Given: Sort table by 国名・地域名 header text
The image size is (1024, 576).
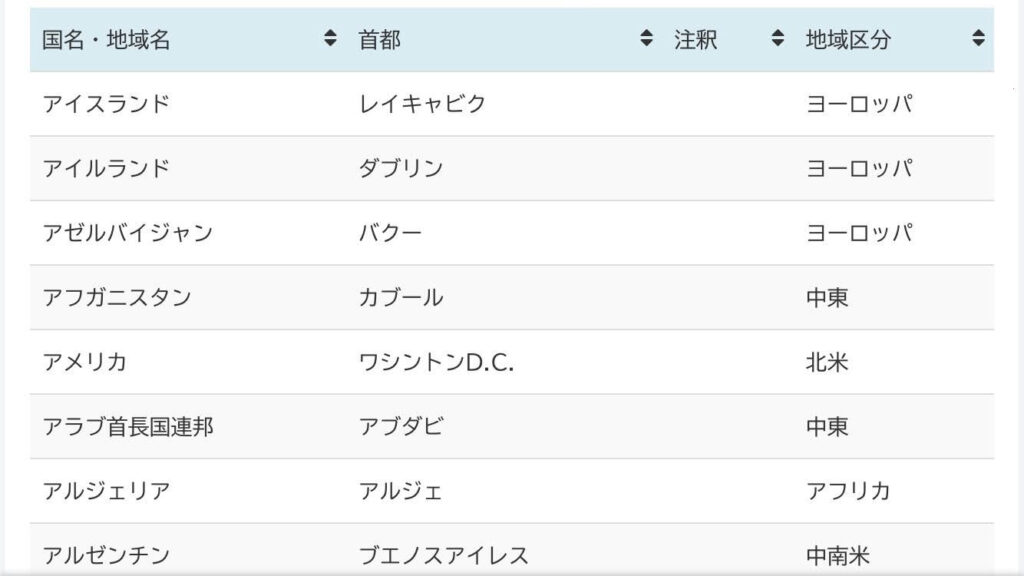Looking at the screenshot, I should point(106,40).
